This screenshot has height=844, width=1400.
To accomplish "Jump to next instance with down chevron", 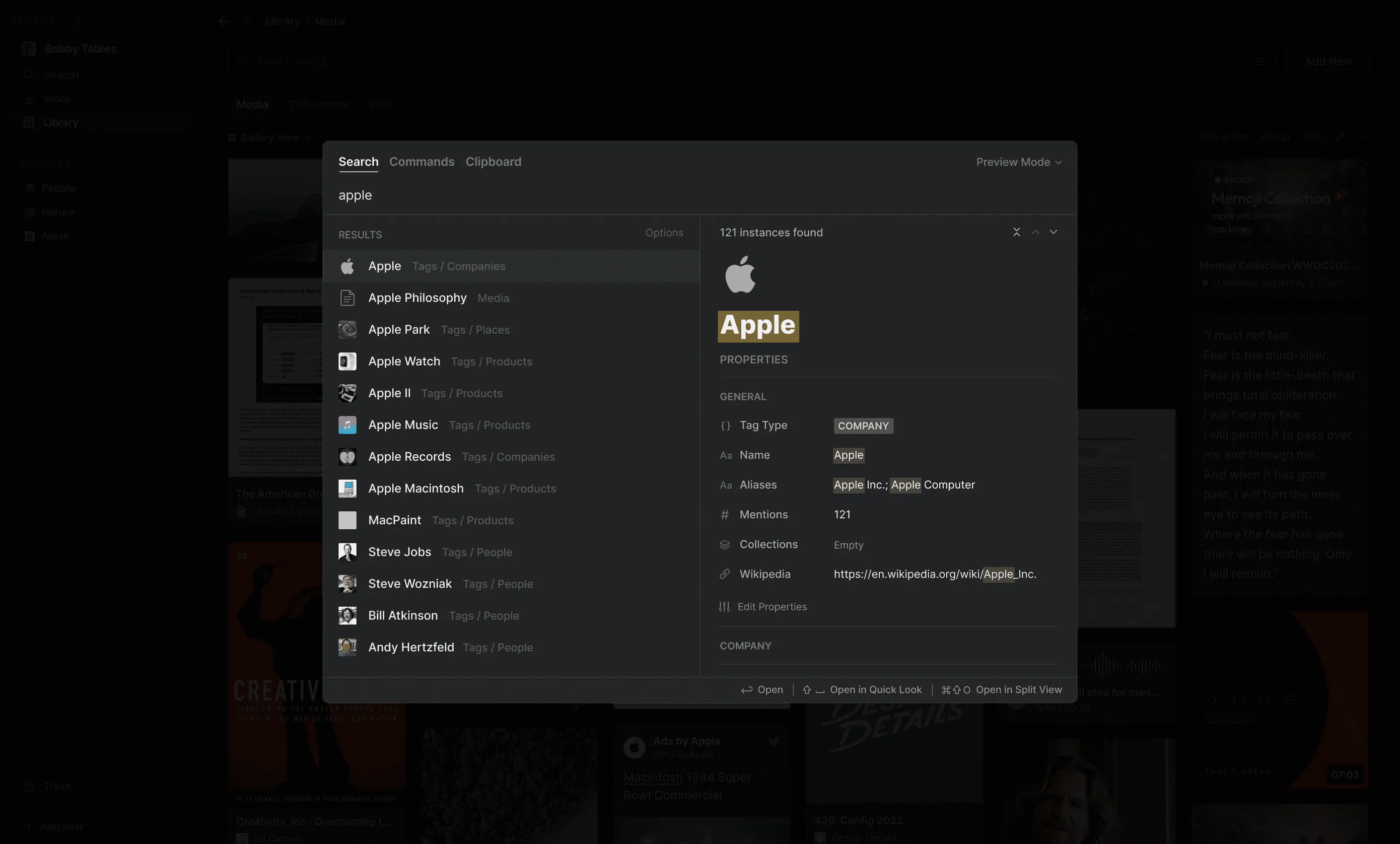I will click(1053, 232).
